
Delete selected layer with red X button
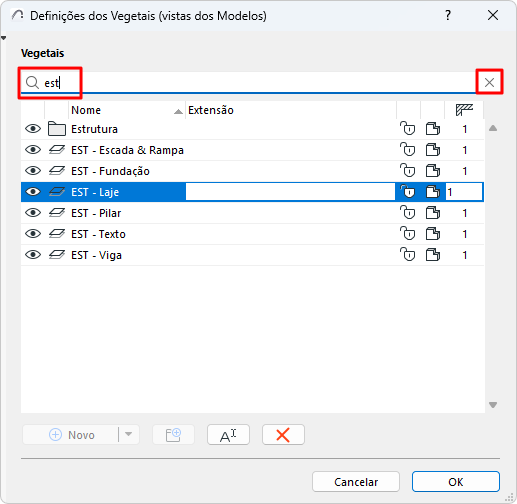point(283,435)
